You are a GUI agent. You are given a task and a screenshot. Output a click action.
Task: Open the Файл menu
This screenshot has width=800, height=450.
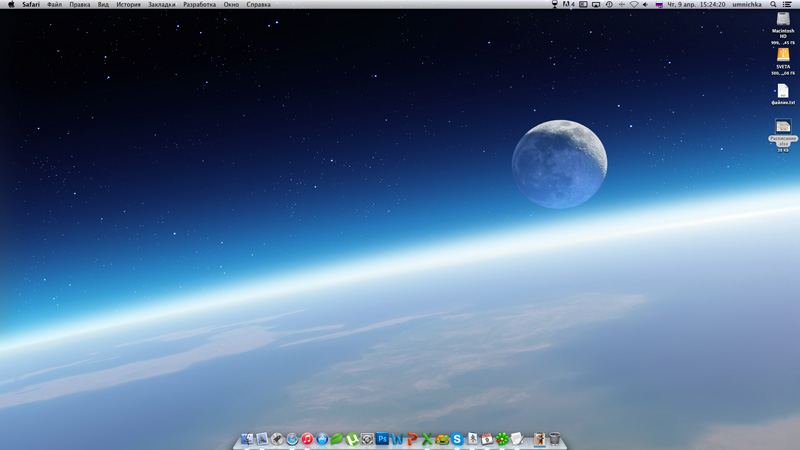55,5
